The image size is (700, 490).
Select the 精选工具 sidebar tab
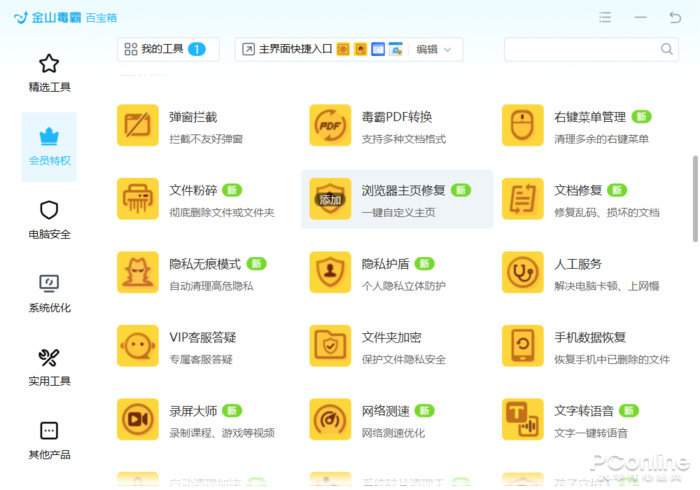point(49,74)
